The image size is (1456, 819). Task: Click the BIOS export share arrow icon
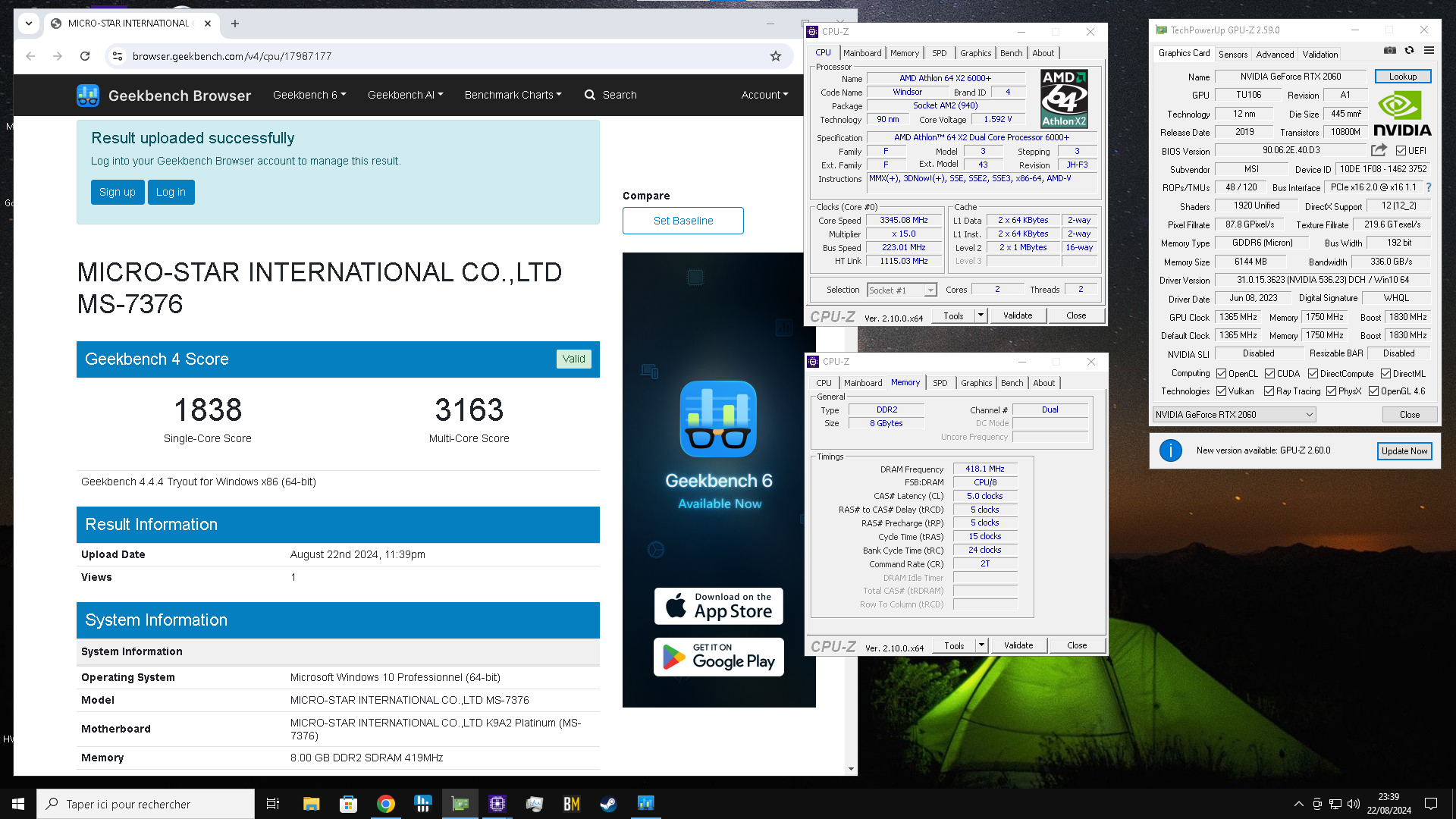(x=1379, y=150)
